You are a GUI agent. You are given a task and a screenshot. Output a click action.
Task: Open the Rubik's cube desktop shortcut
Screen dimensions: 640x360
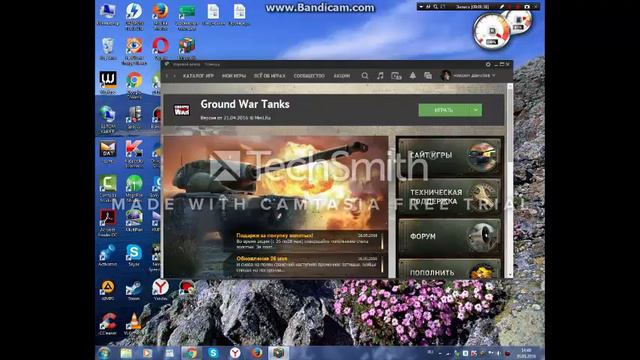(x=187, y=49)
